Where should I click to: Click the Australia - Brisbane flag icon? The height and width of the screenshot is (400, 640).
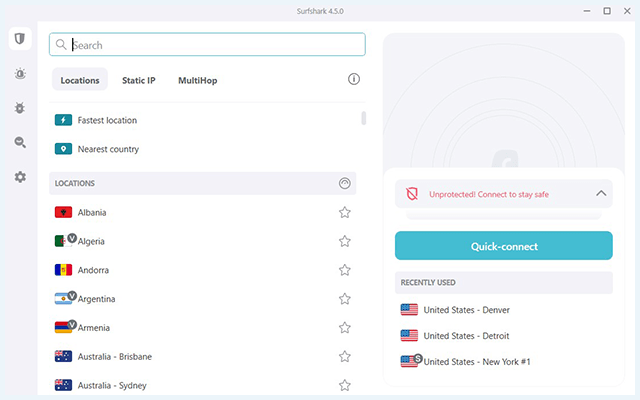coord(63,356)
